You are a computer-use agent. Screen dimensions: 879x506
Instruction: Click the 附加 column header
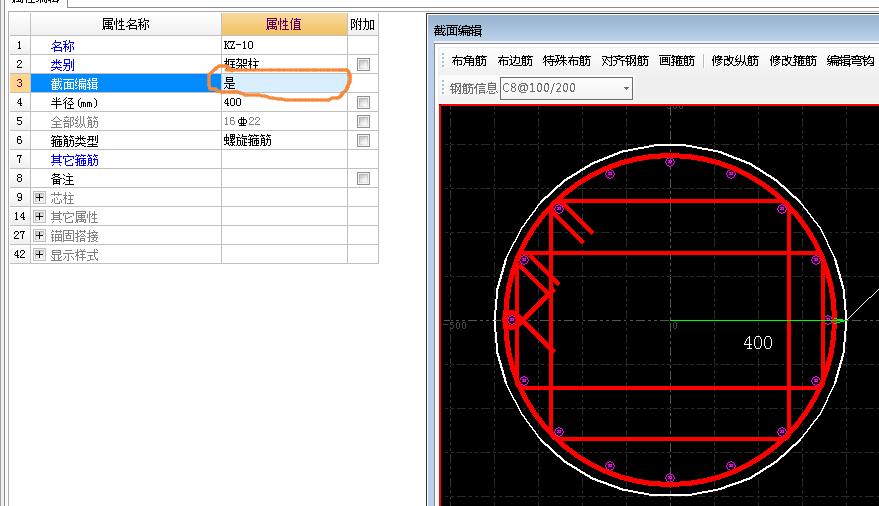[363, 25]
